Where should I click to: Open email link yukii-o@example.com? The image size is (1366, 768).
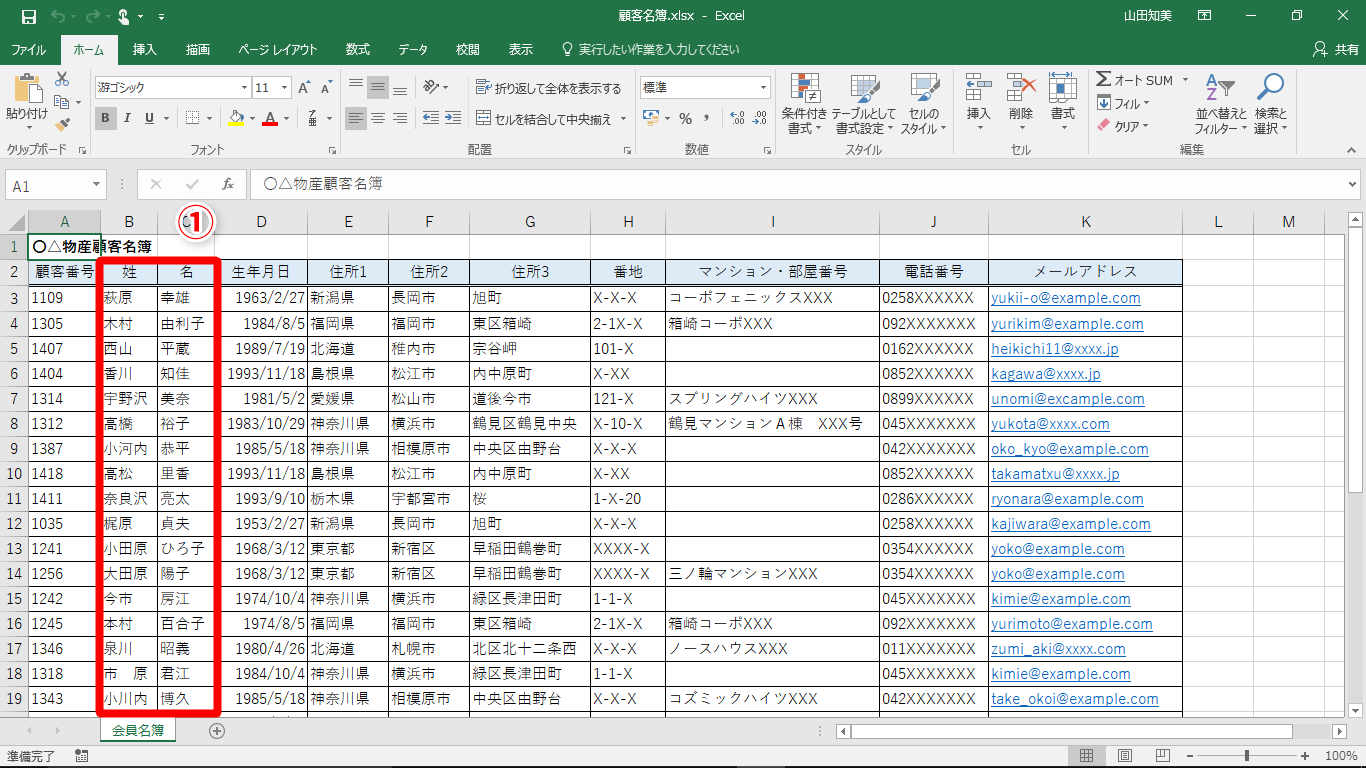(1066, 298)
